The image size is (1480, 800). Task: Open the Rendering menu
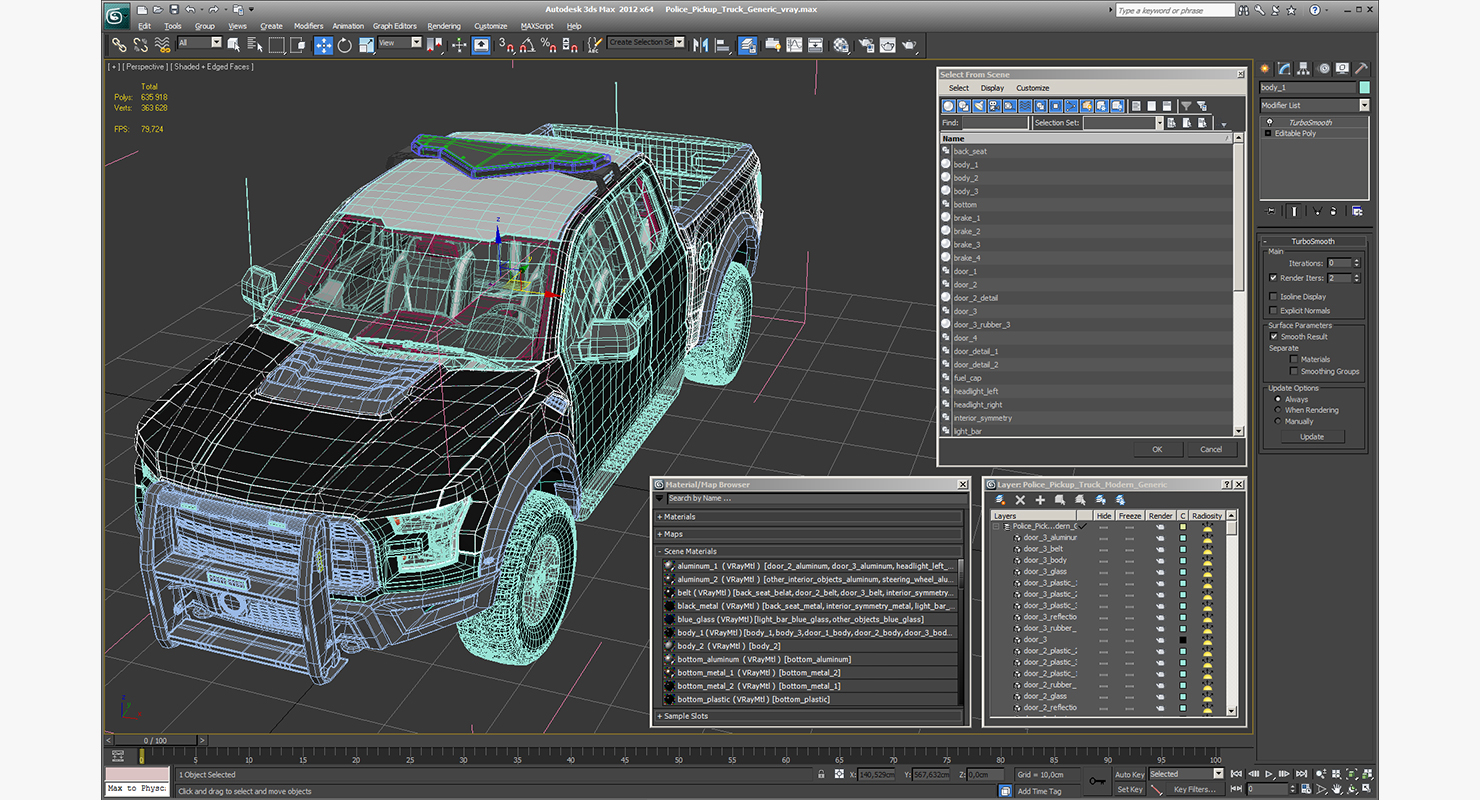pyautogui.click(x=444, y=26)
